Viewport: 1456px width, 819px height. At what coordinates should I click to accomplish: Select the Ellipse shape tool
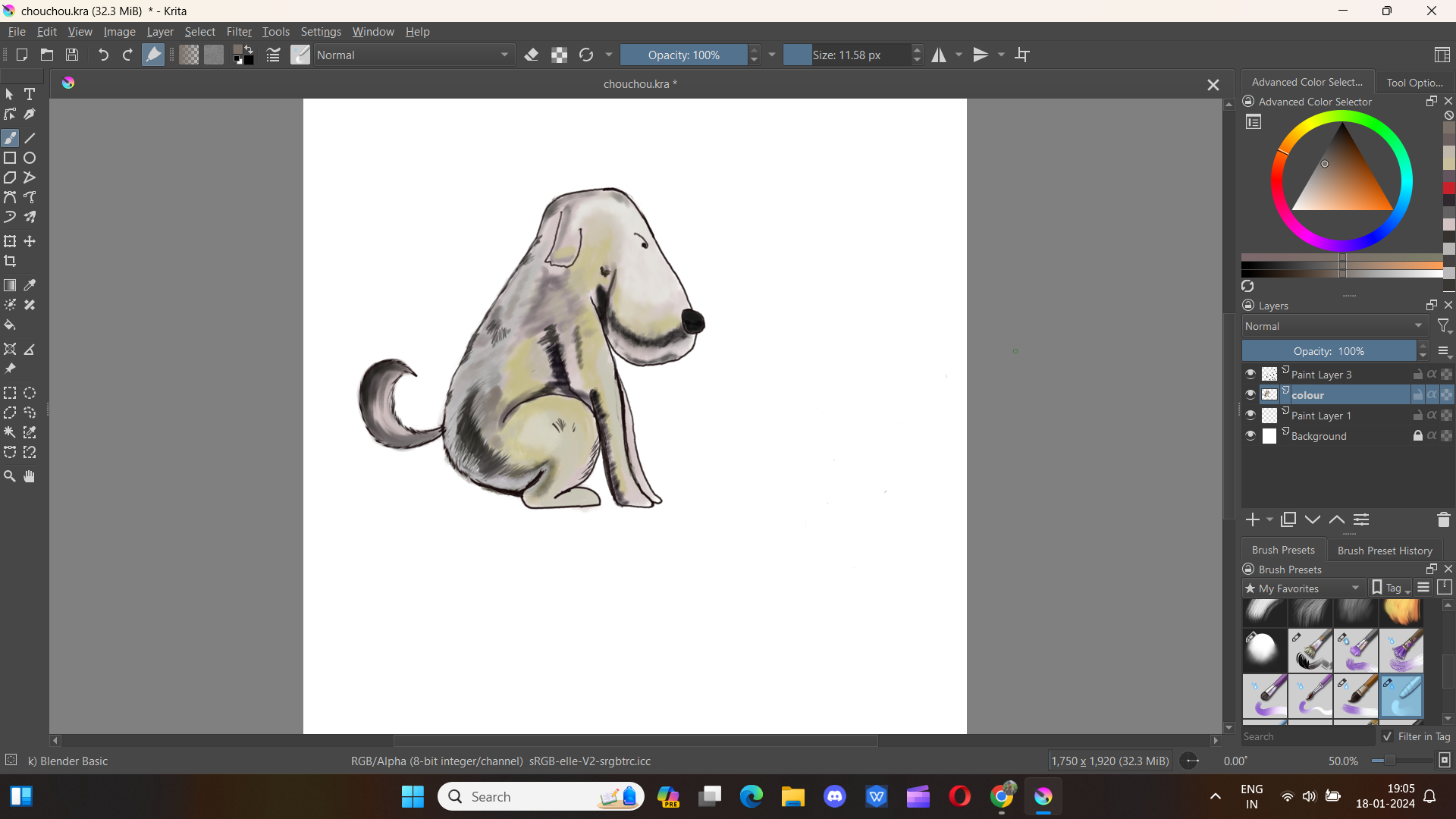pos(30,158)
